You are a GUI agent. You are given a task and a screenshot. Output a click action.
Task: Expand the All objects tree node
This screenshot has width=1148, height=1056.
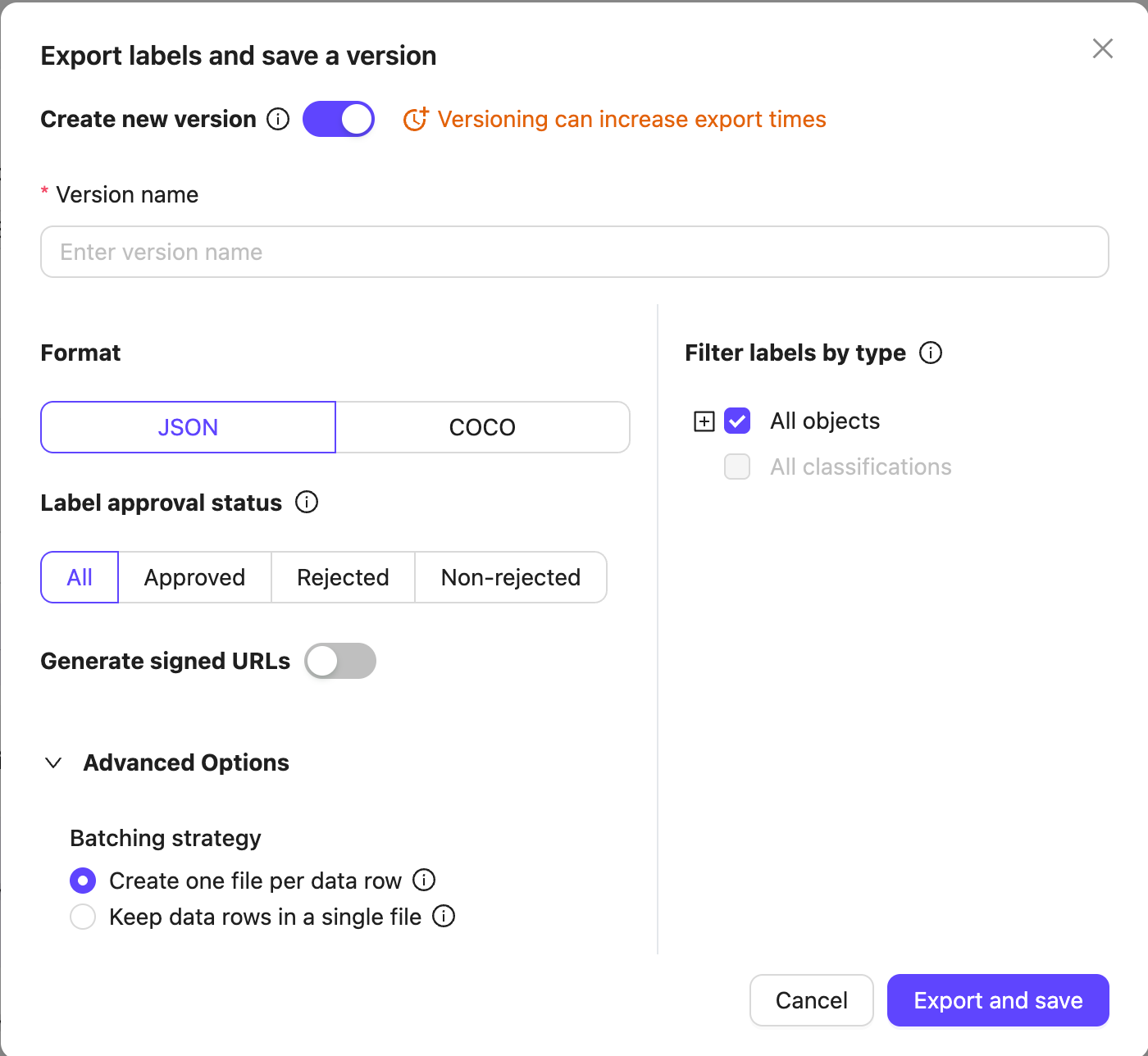(704, 421)
